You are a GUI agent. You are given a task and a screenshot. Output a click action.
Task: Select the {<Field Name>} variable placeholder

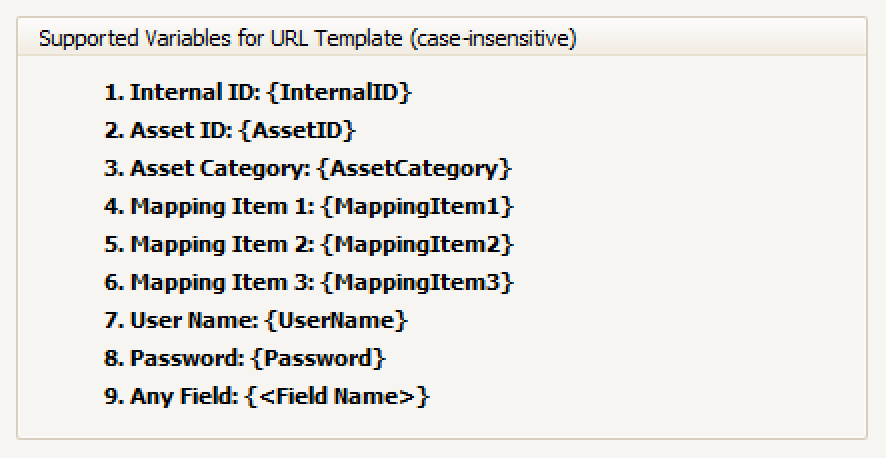point(337,396)
